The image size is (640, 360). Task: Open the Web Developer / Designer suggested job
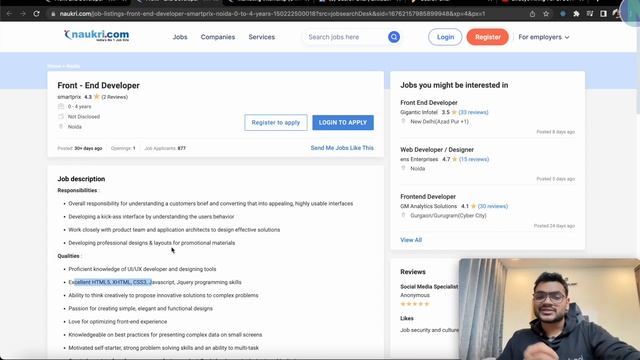click(x=437, y=149)
